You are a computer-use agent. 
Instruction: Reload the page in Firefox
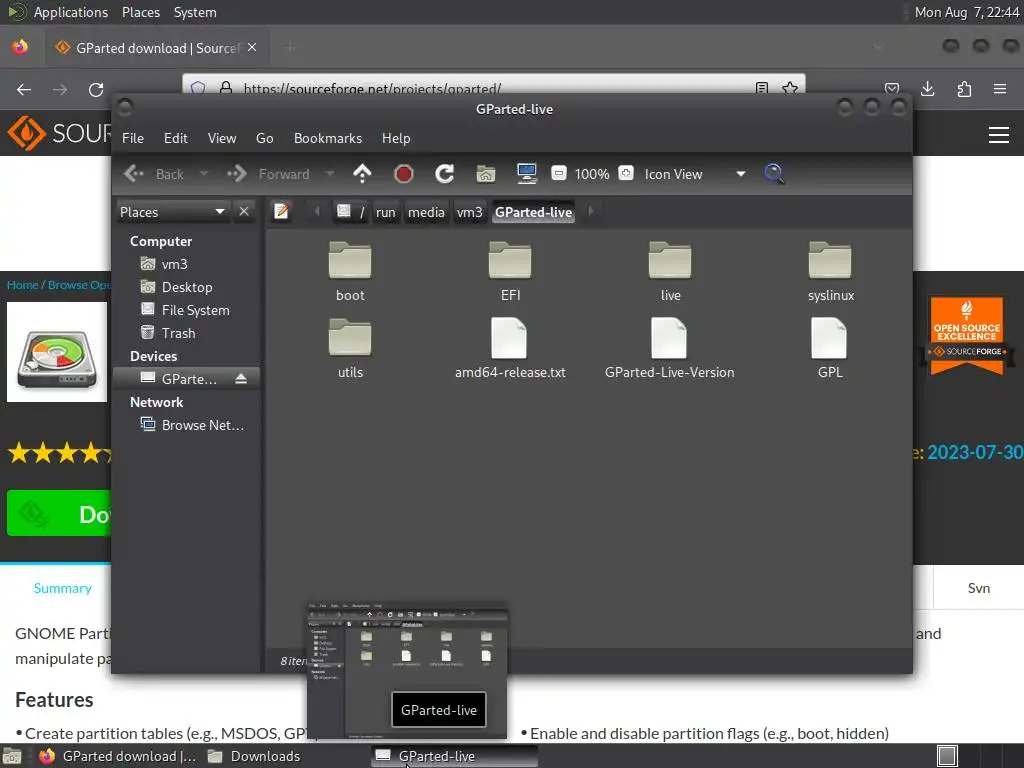tap(96, 89)
